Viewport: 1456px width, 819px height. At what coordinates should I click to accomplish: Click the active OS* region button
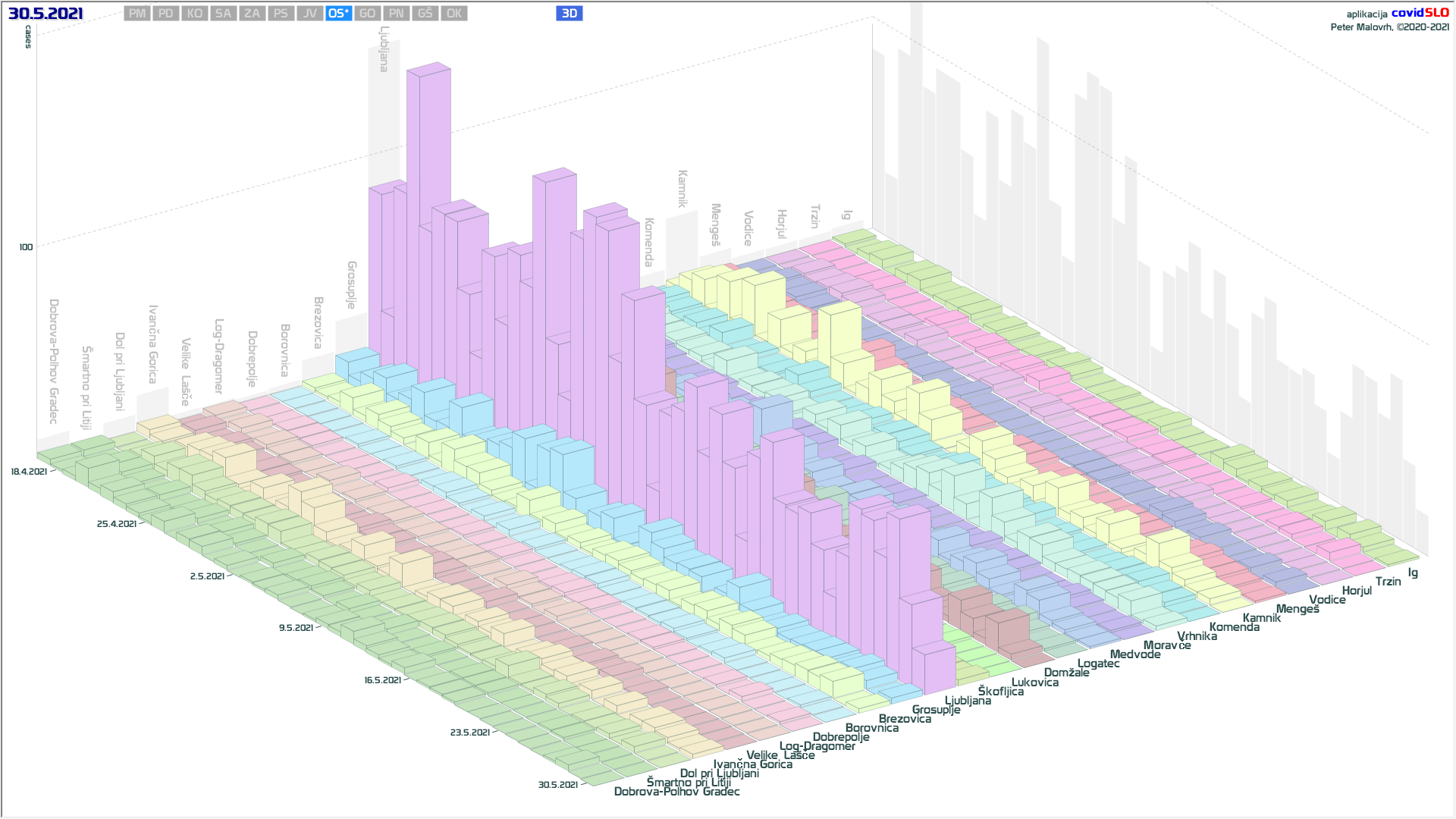point(338,14)
